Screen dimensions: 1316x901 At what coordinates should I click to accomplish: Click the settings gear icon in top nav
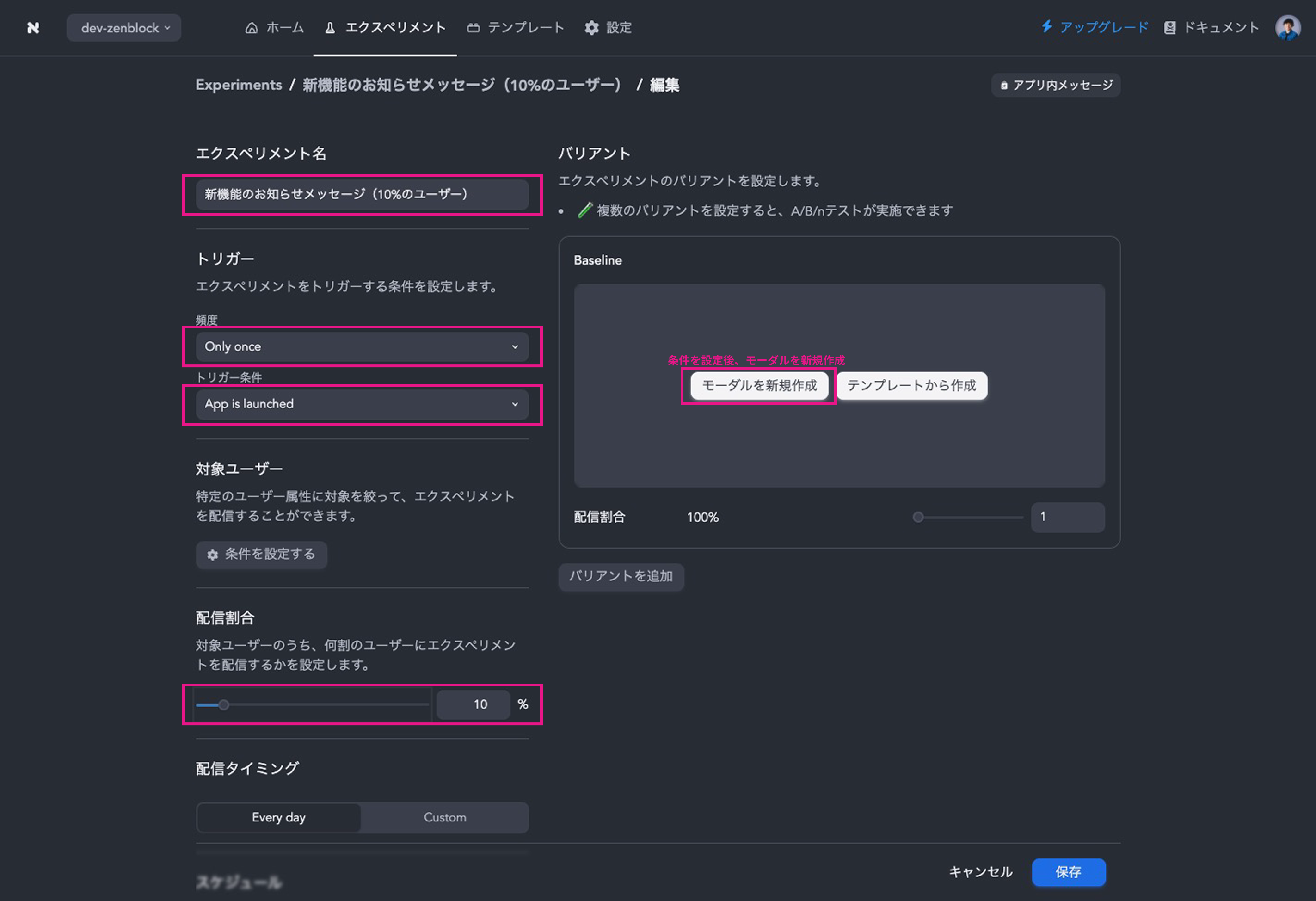tap(591, 28)
